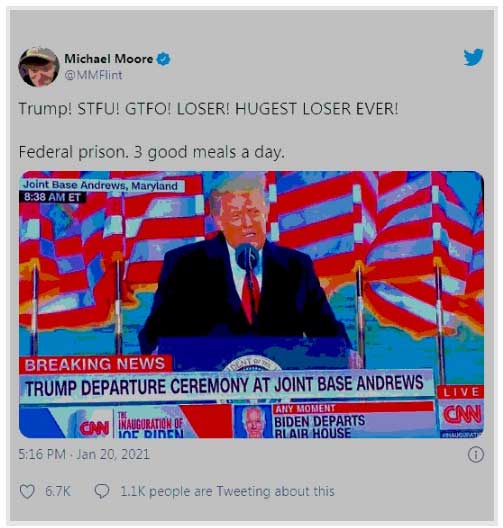The image size is (503, 528).
Task: Click the Twitter bird logo
Action: click(x=473, y=58)
